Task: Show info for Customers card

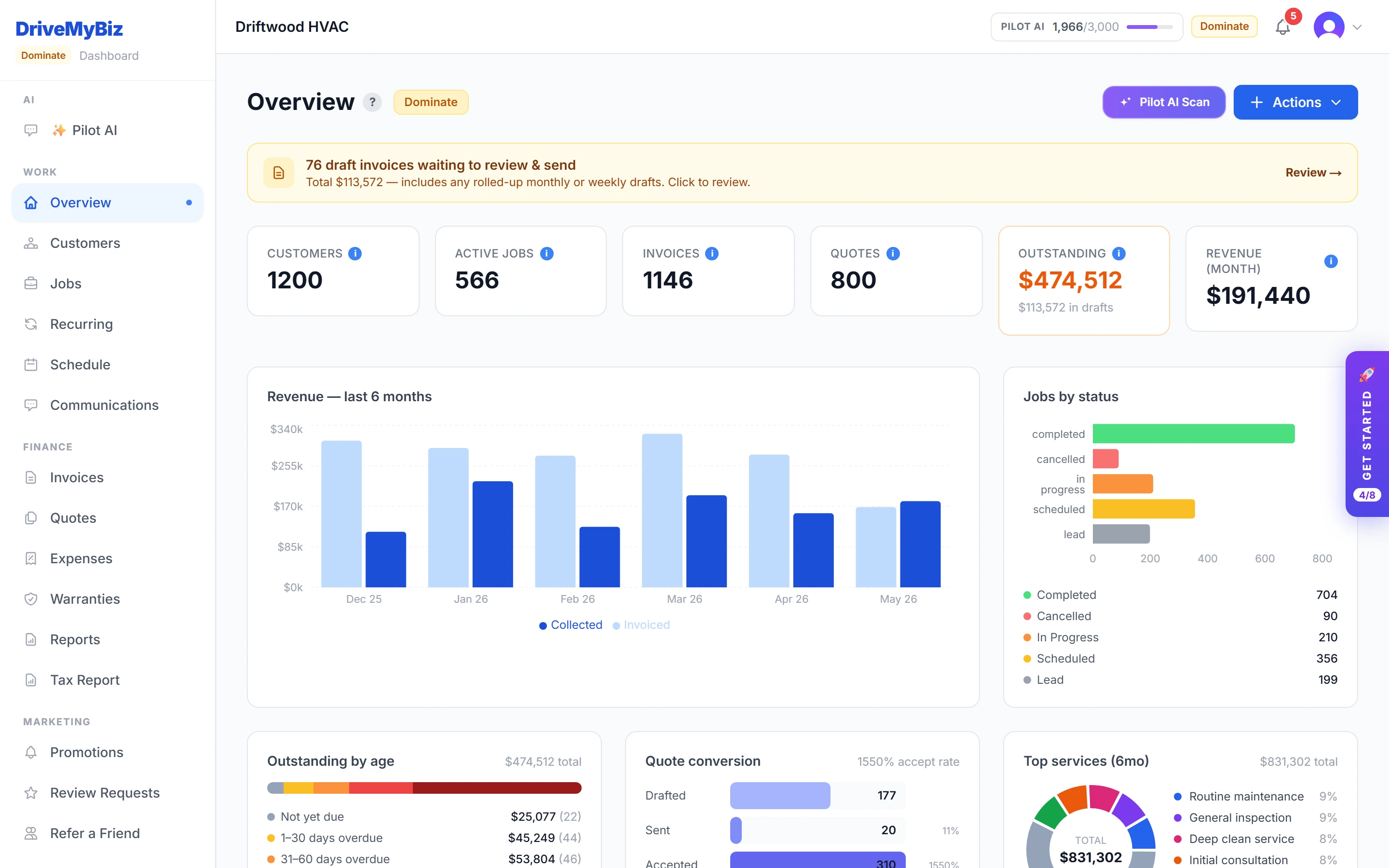Action: coord(354,253)
